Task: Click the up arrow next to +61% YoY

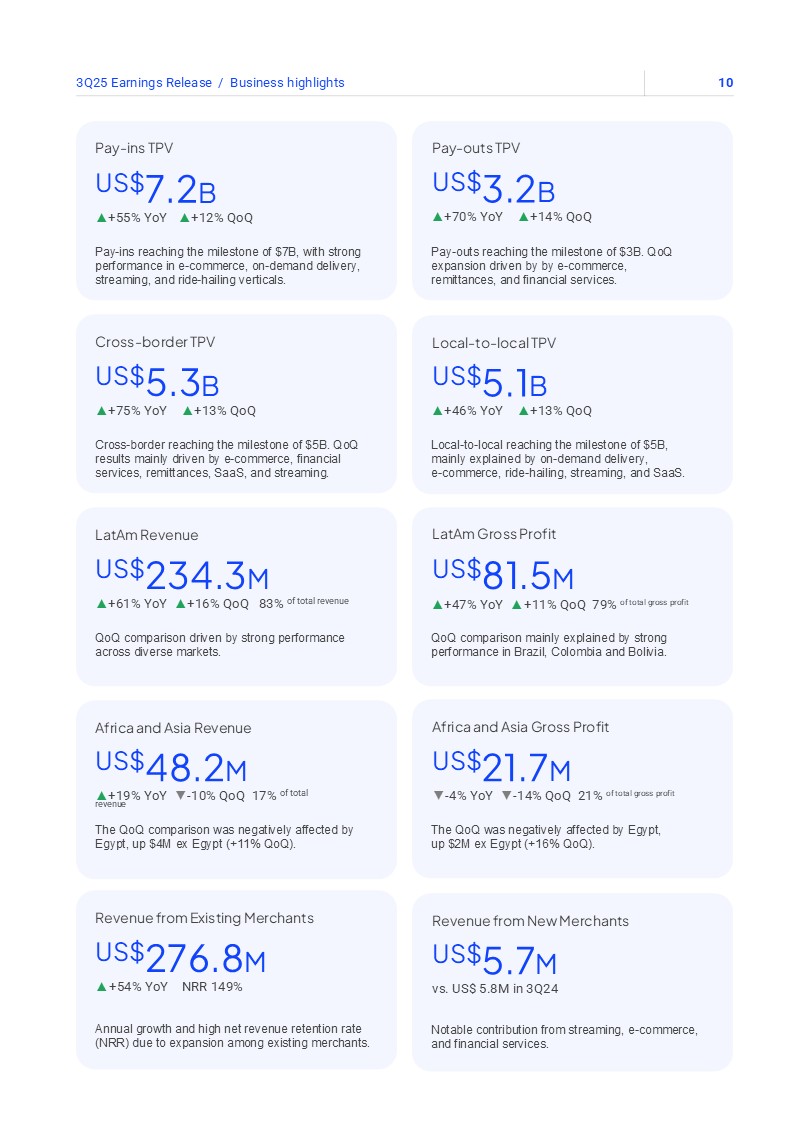Action: (101, 603)
